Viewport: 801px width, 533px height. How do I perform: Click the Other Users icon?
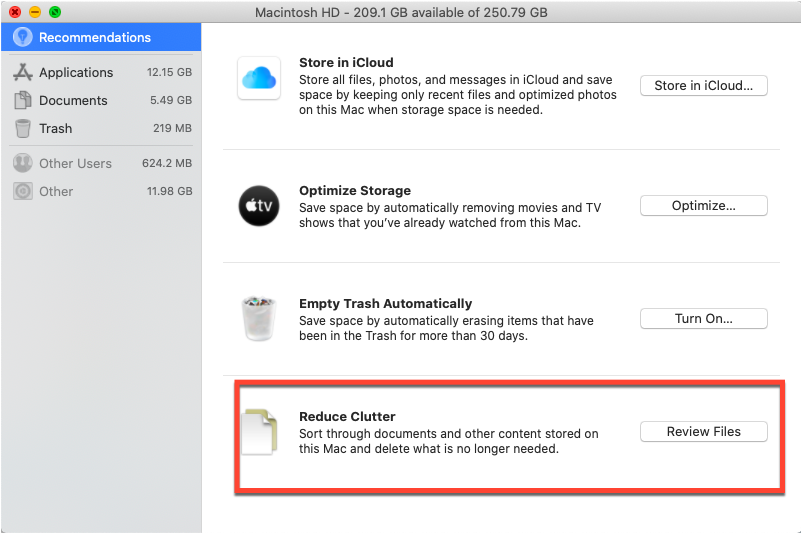22,163
